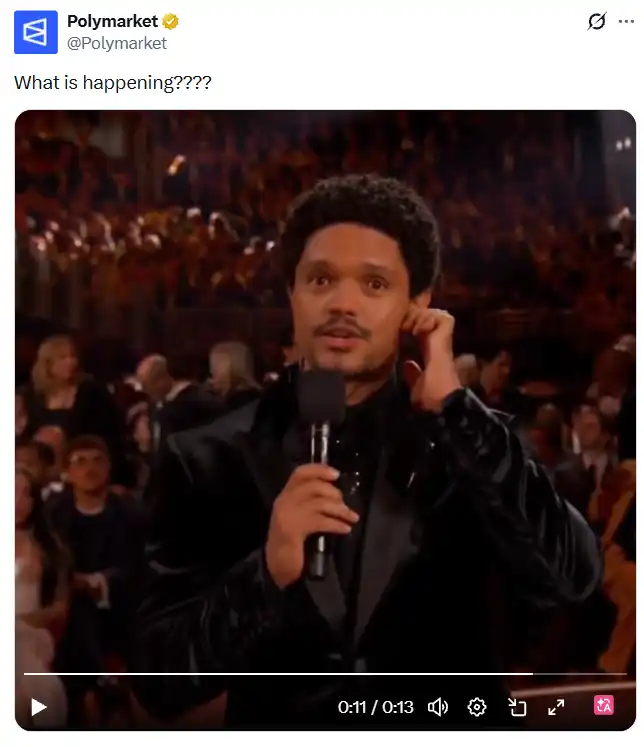Click the gold verified badge next to Polymarket
Image resolution: width=644 pixels, height=747 pixels.
click(171, 21)
